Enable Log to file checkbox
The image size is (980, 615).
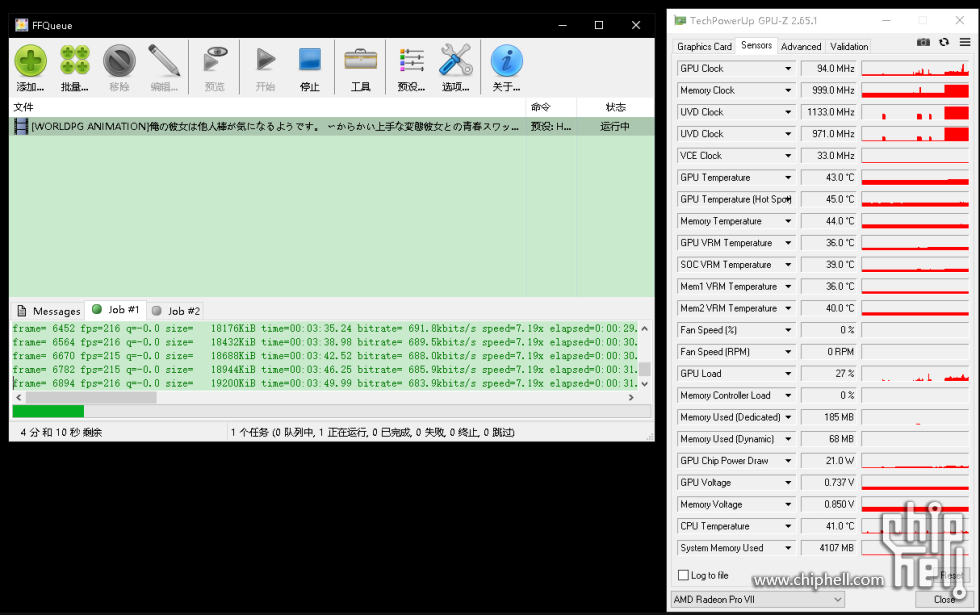683,575
